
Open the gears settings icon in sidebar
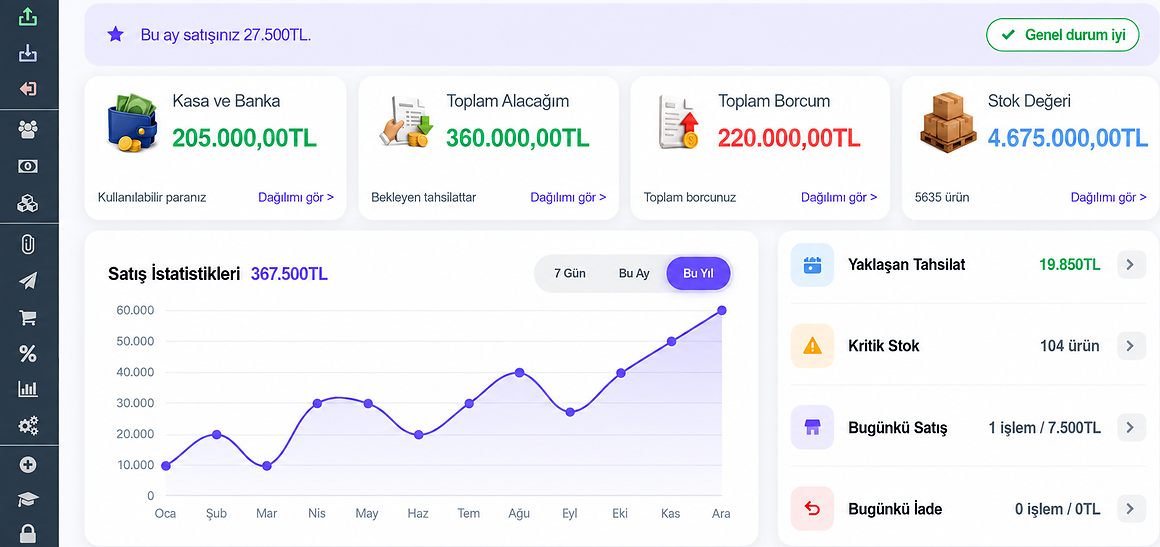click(x=27, y=426)
